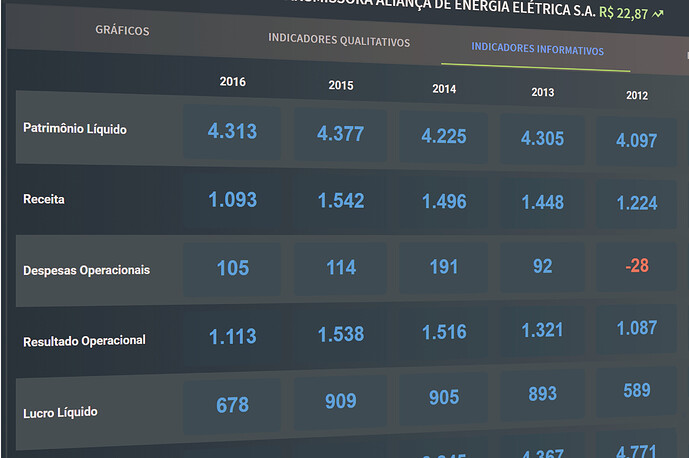
Task: Click Patrimônio Líquido value 4.305
Action: [x=542, y=139]
